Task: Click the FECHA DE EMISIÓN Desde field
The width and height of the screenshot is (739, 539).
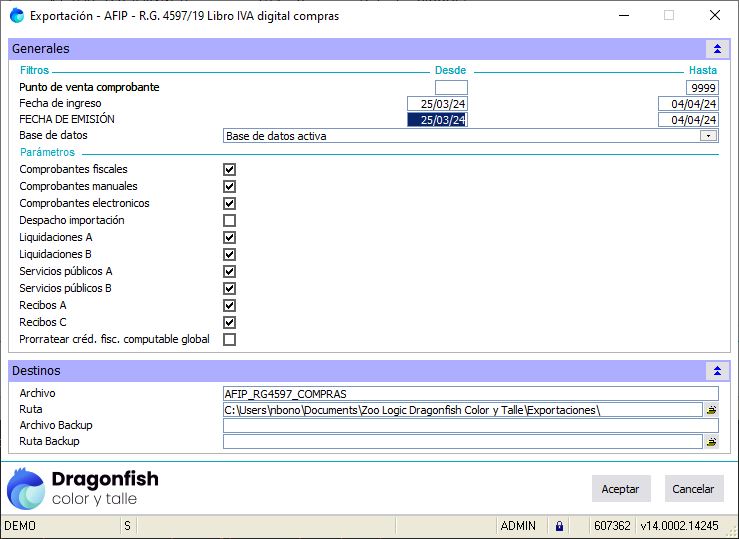Action: point(437,120)
